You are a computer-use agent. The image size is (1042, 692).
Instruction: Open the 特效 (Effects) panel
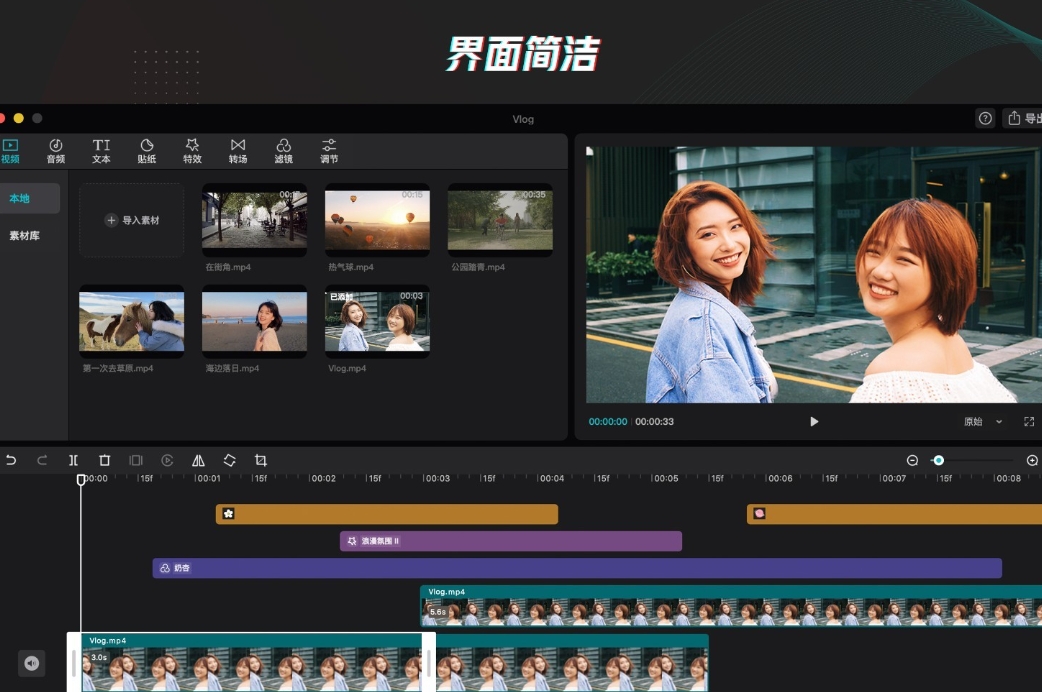[192, 151]
